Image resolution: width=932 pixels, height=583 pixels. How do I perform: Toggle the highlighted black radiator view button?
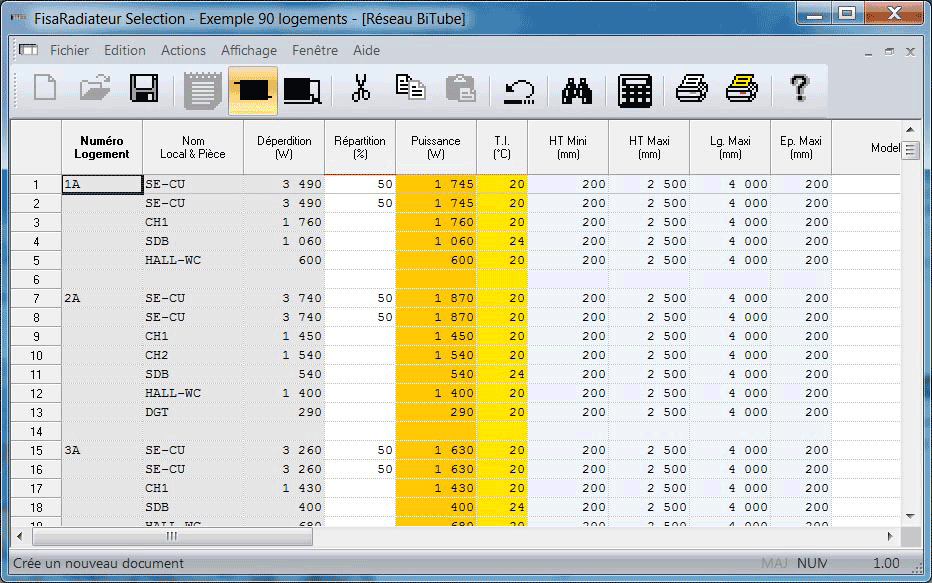(x=252, y=90)
